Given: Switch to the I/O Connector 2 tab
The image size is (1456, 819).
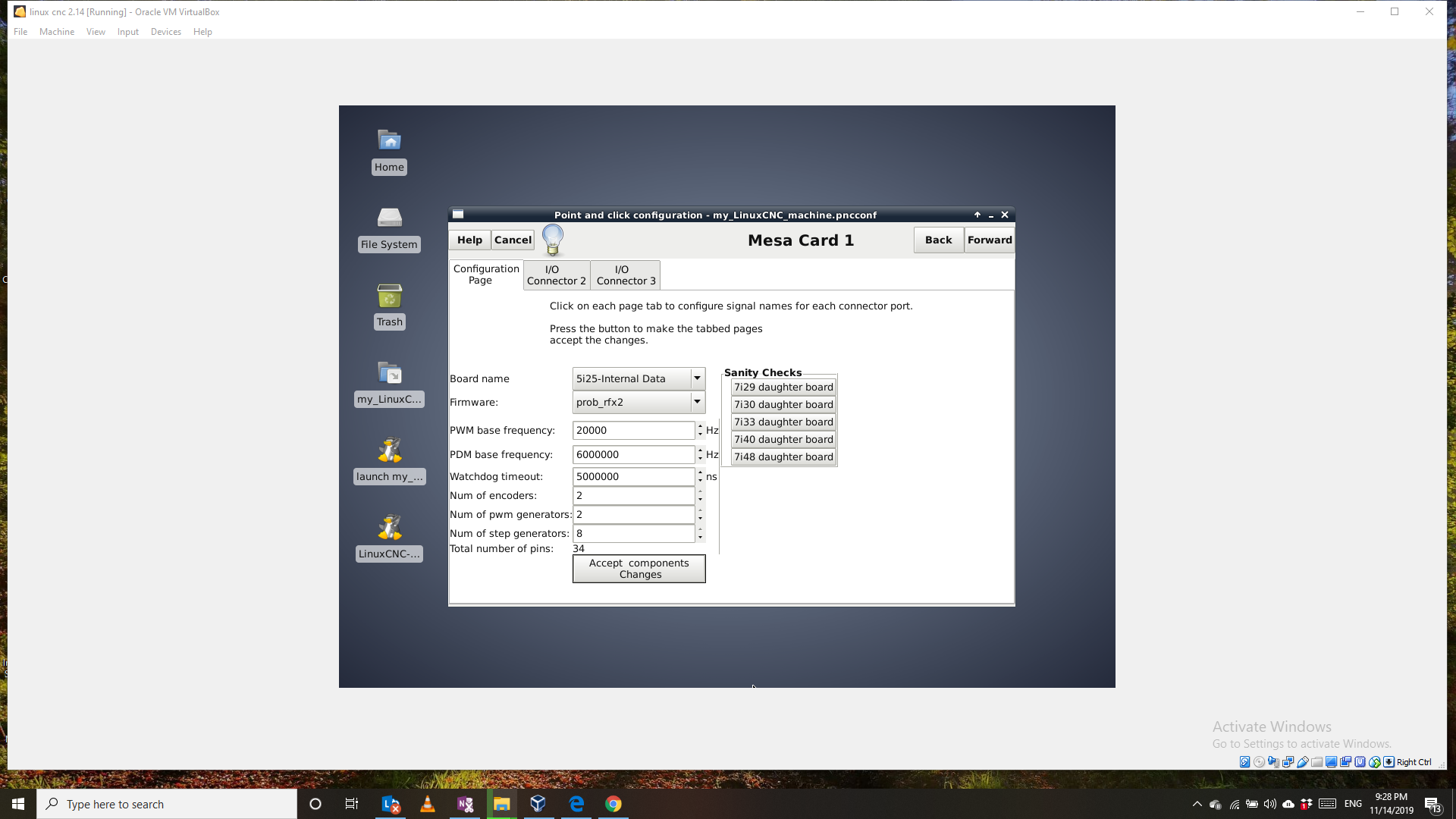Looking at the screenshot, I should pos(557,275).
